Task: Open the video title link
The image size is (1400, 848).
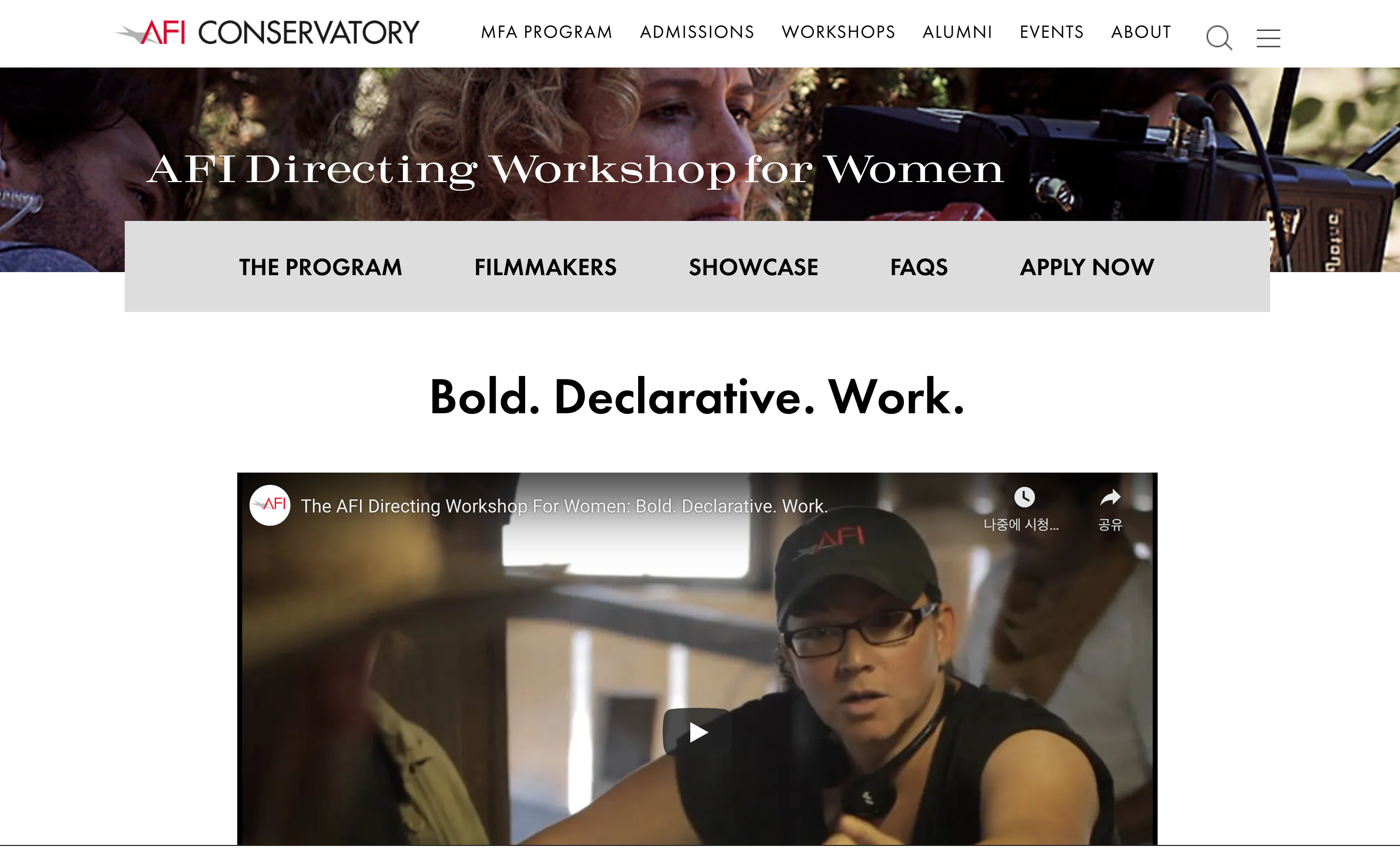Action: [x=564, y=506]
